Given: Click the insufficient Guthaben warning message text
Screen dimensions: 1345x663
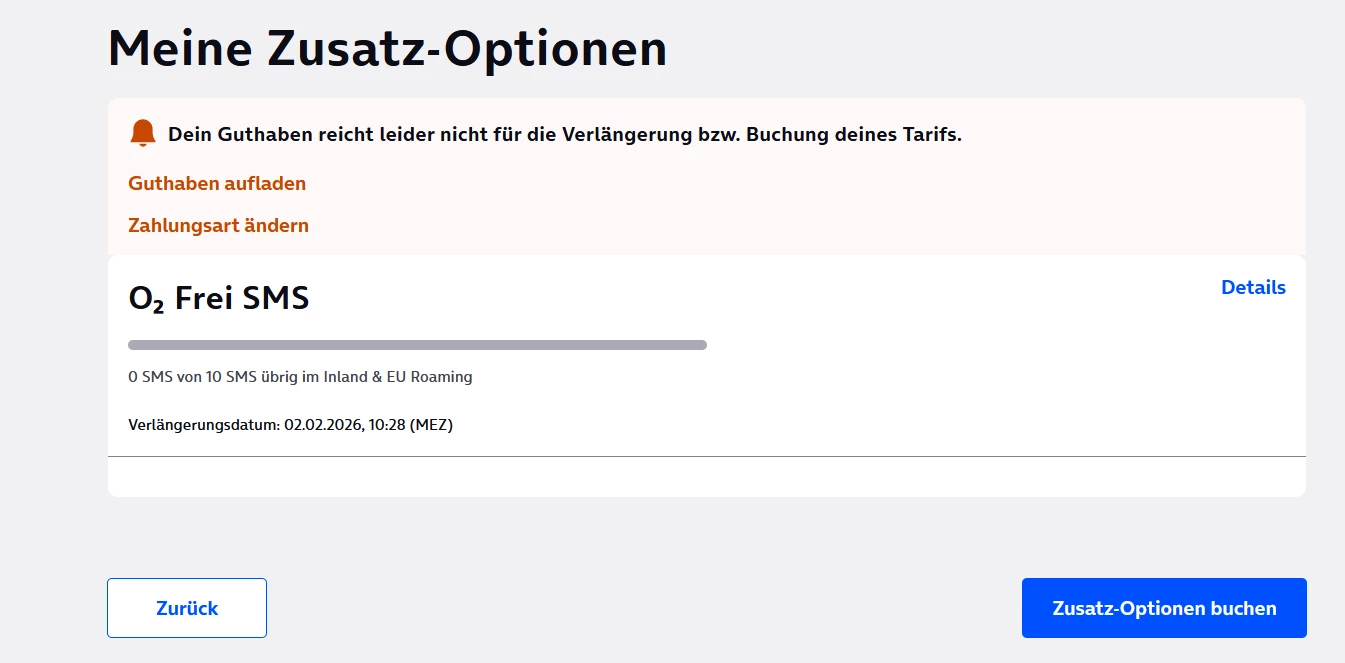Looking at the screenshot, I should click(564, 135).
